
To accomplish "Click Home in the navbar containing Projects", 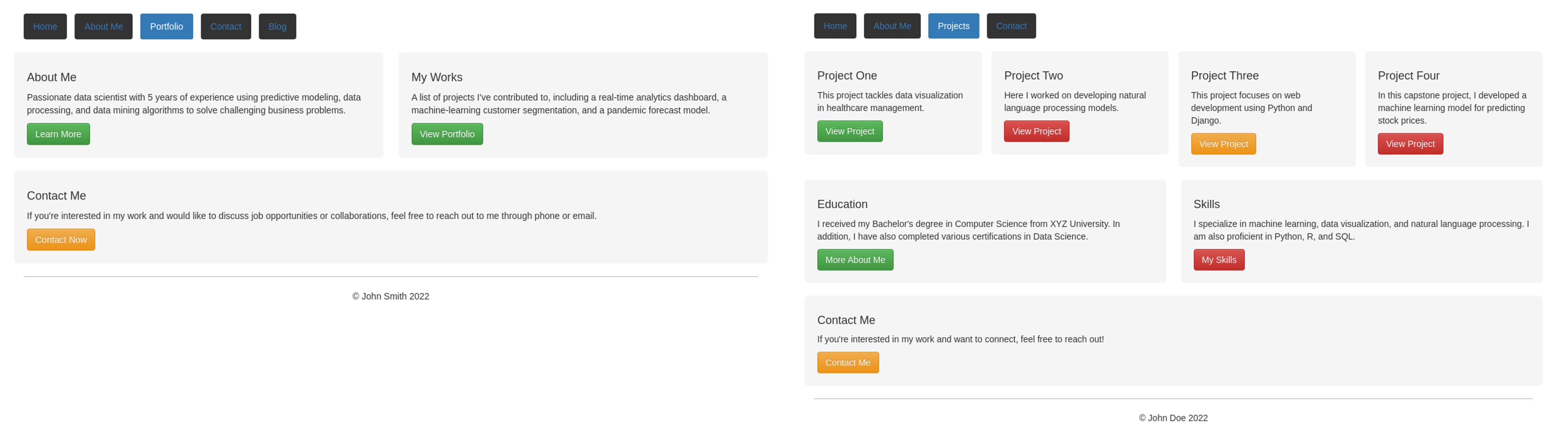I will click(x=835, y=26).
